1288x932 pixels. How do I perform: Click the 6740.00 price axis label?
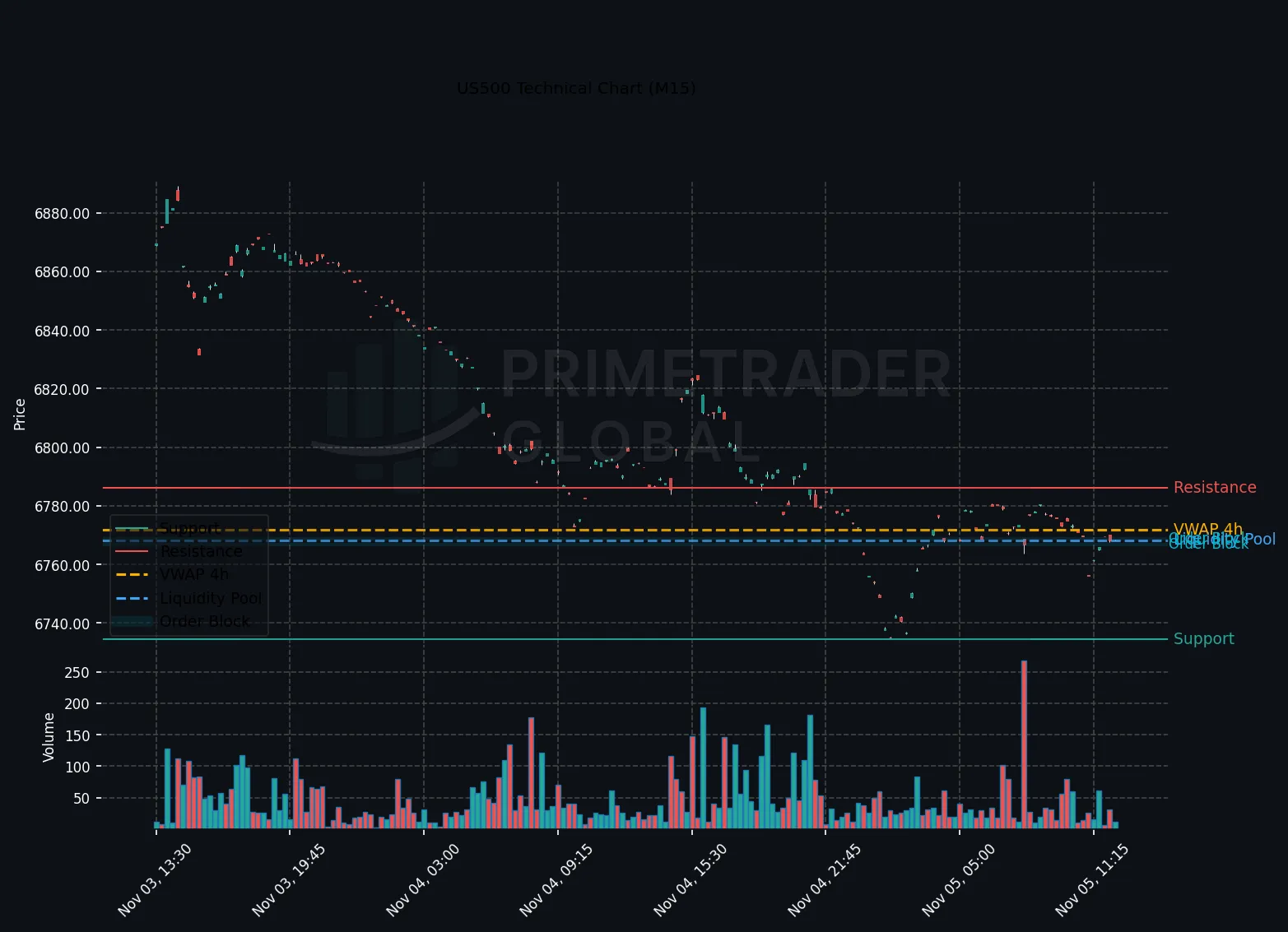click(62, 624)
